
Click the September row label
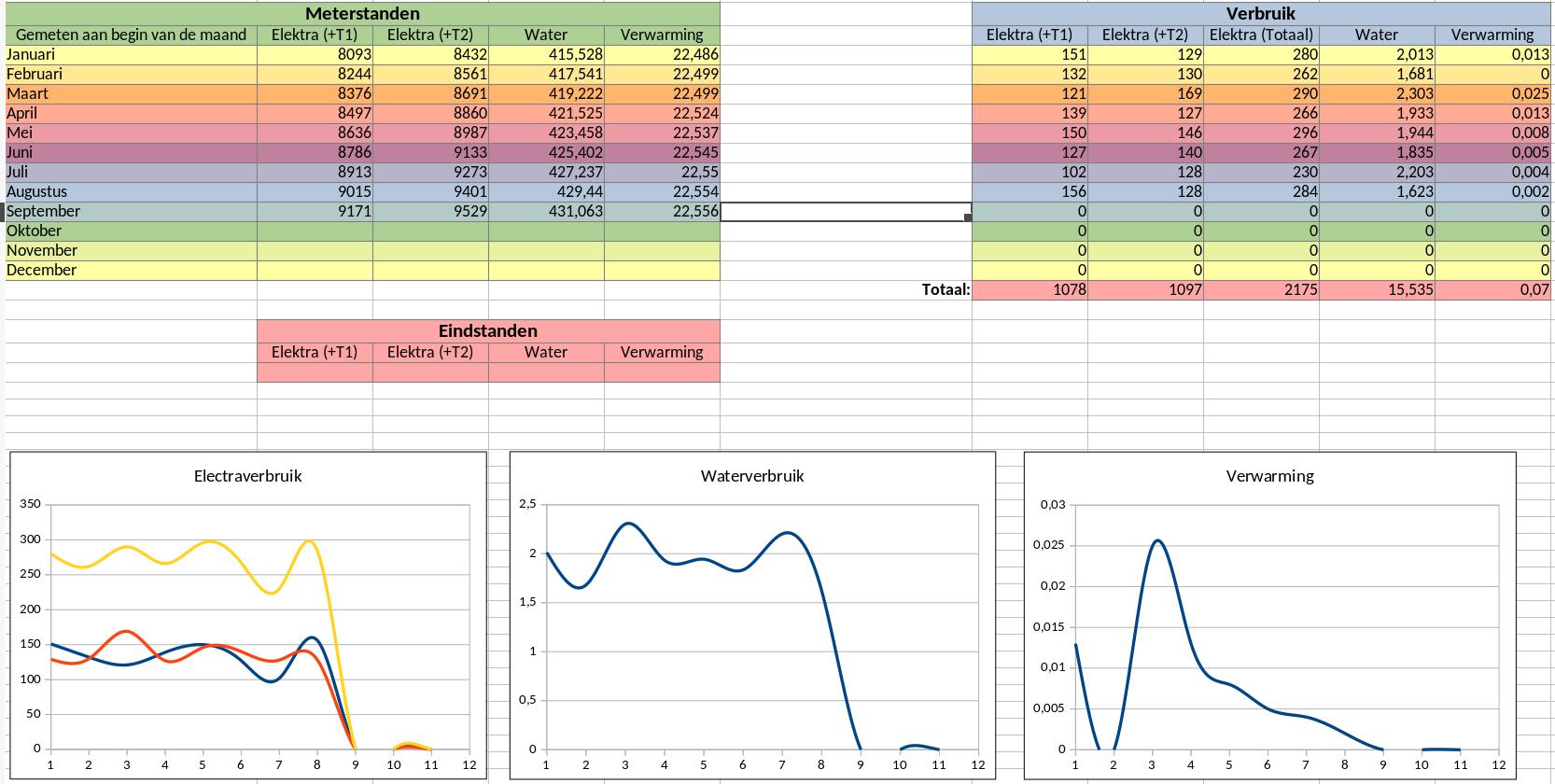tap(131, 211)
